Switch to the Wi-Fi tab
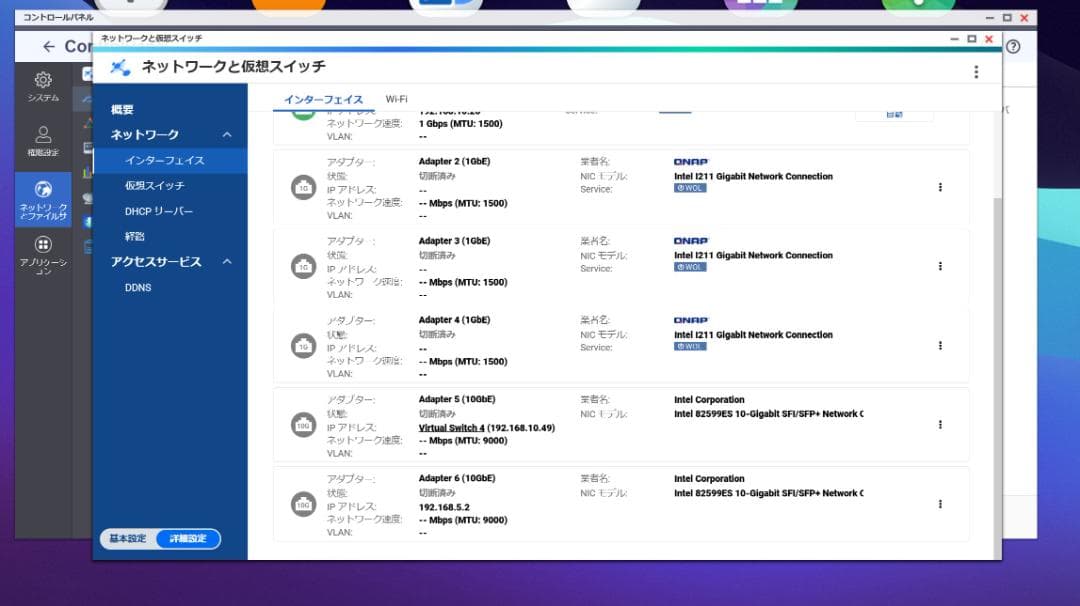1080x606 pixels. coord(398,100)
